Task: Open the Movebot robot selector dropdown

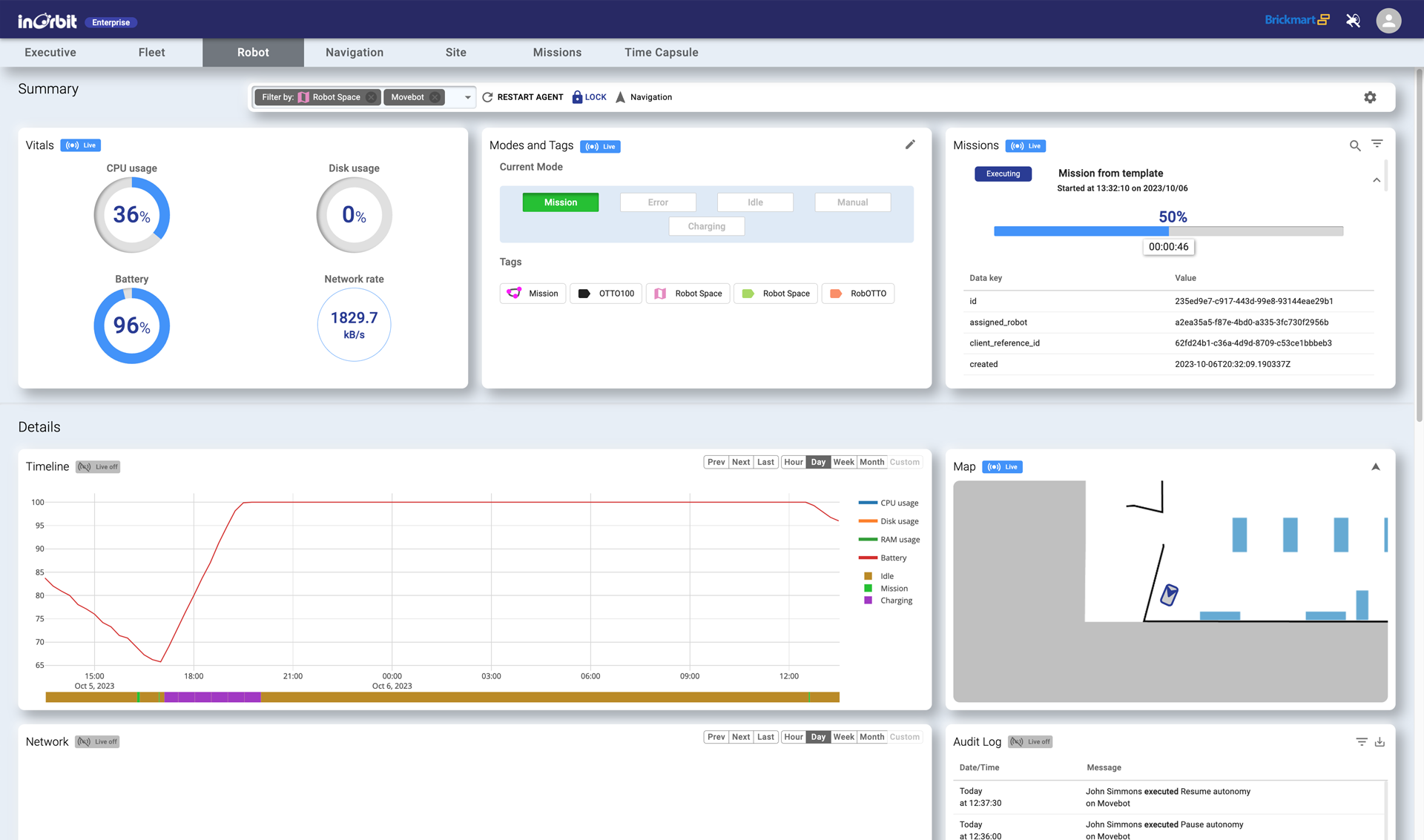Action: pos(467,97)
